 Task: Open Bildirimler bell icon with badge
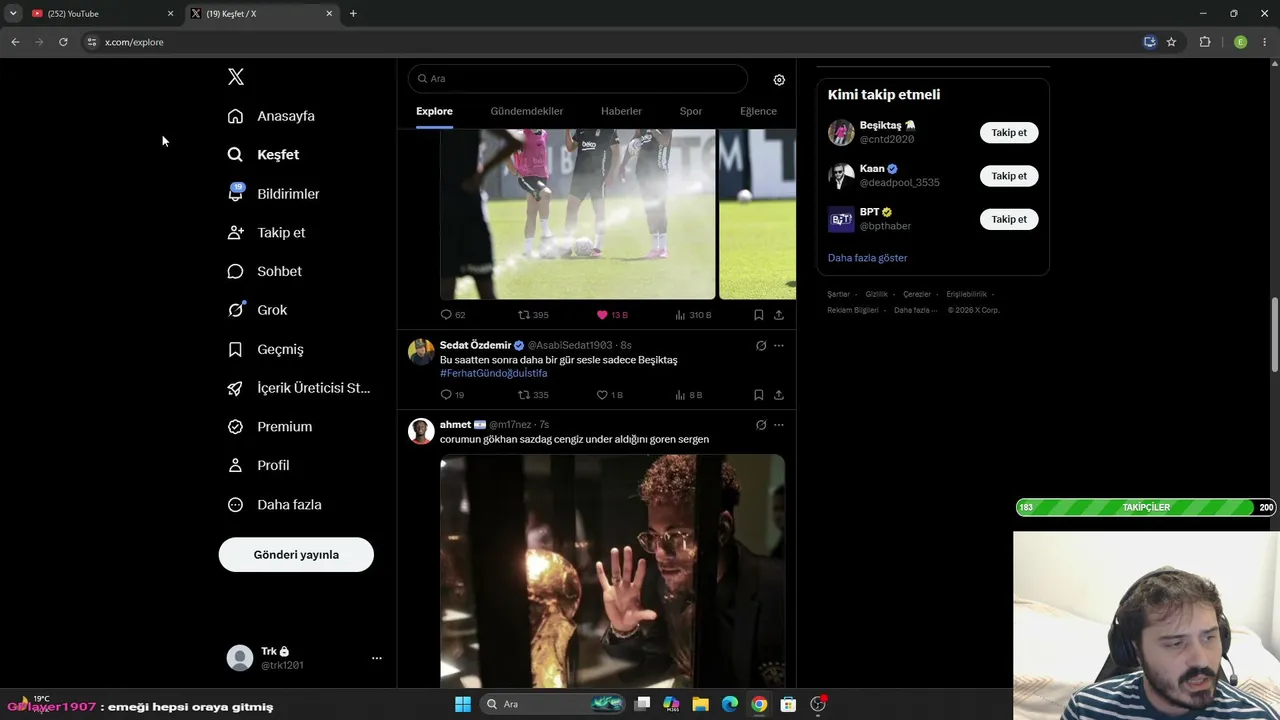[x=236, y=193]
